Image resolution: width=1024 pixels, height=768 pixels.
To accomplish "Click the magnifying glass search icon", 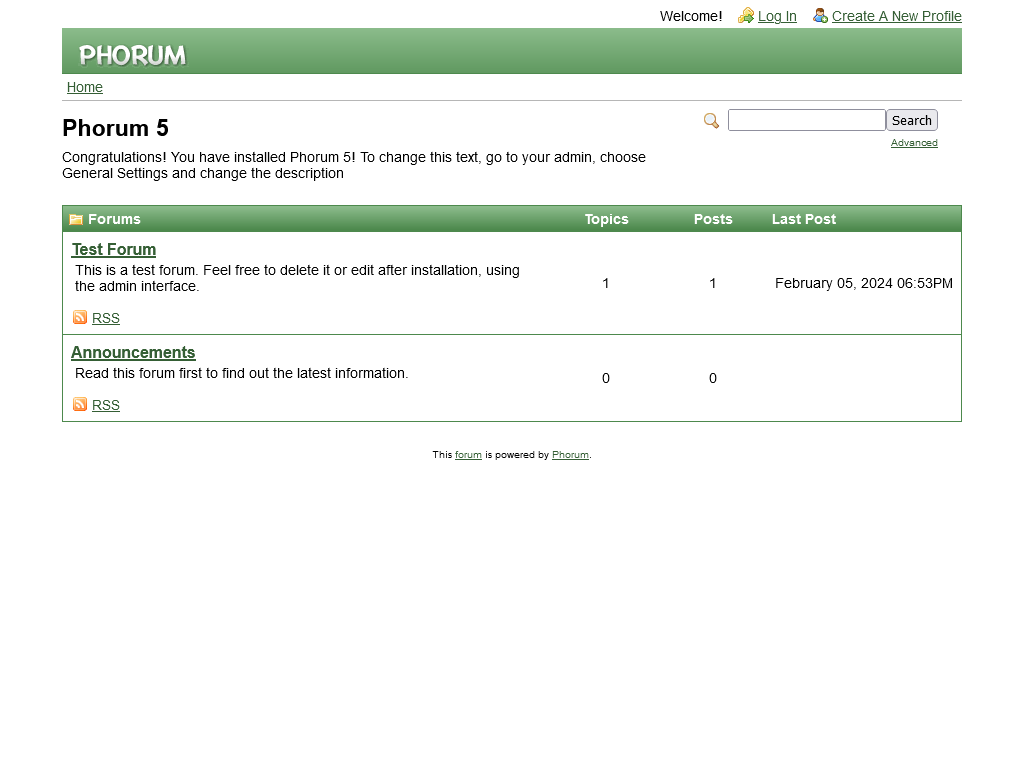I will (711, 121).
